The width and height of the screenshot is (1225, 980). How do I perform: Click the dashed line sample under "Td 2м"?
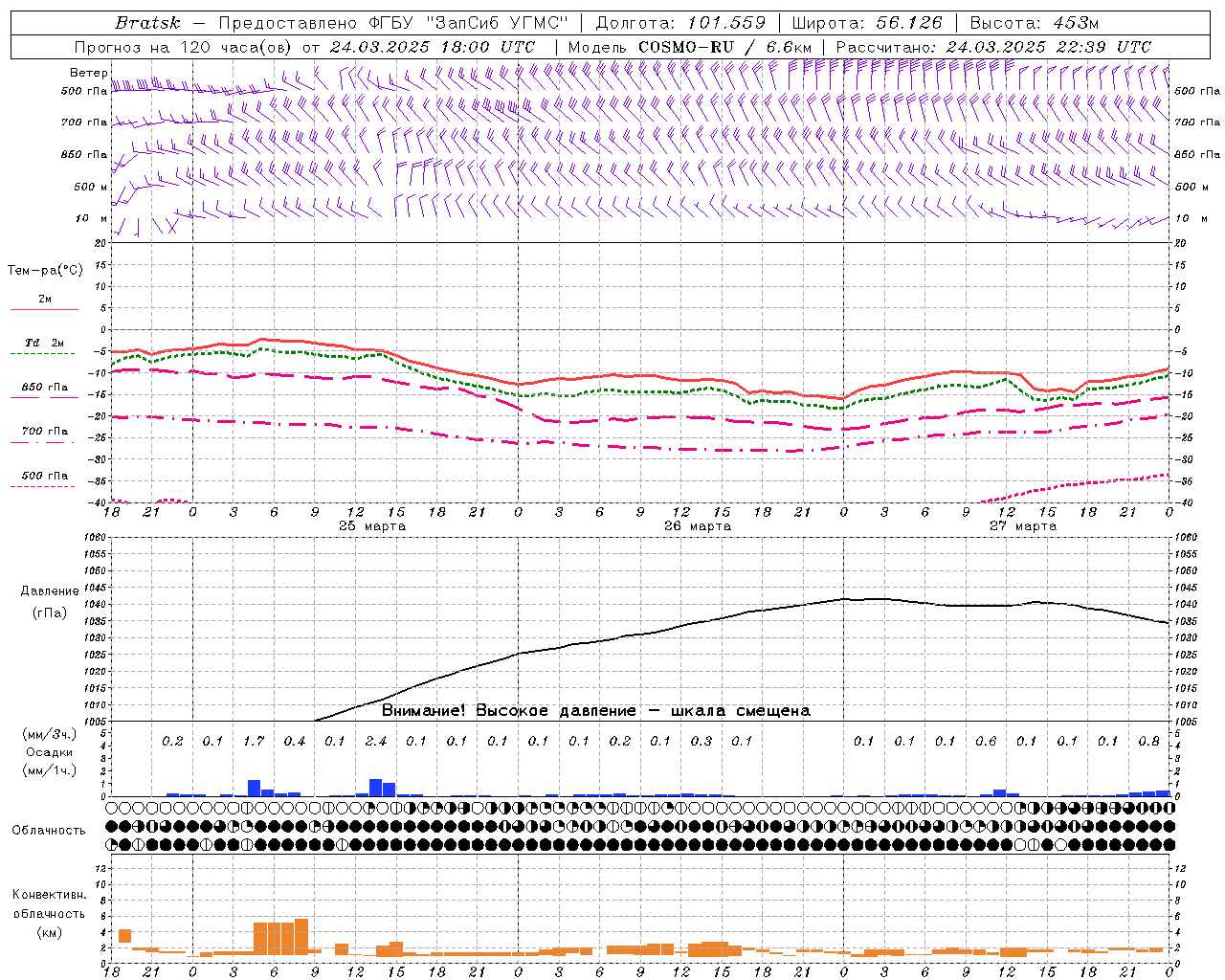coord(44,354)
